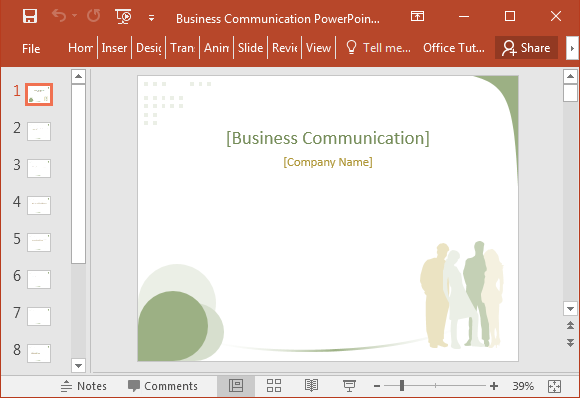580x398 pixels.
Task: Click the zoom slider handle
Action: (402, 386)
